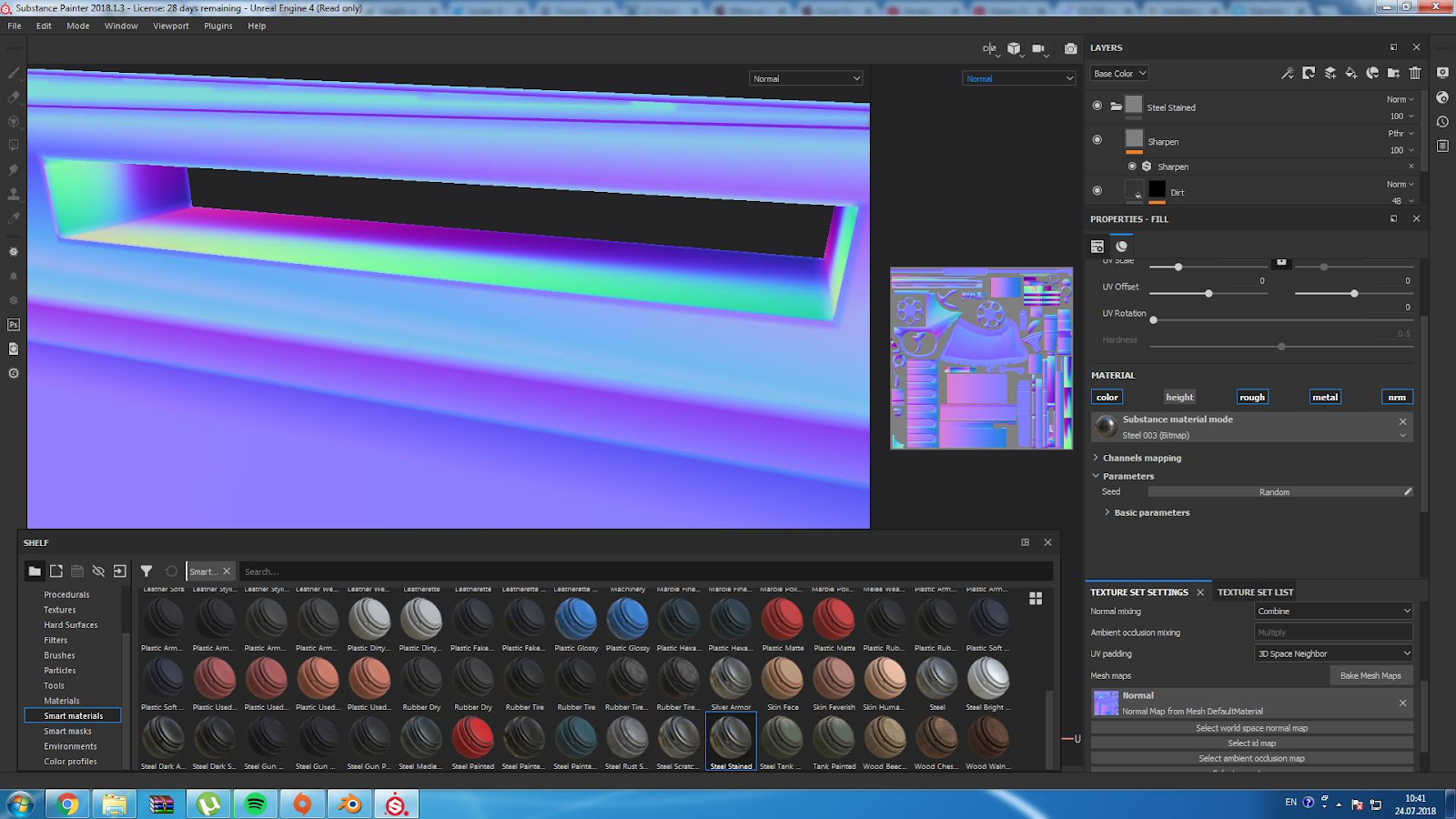This screenshot has height=819, width=1456.
Task: Select the Polygon Fill tool
Action: click(13, 146)
